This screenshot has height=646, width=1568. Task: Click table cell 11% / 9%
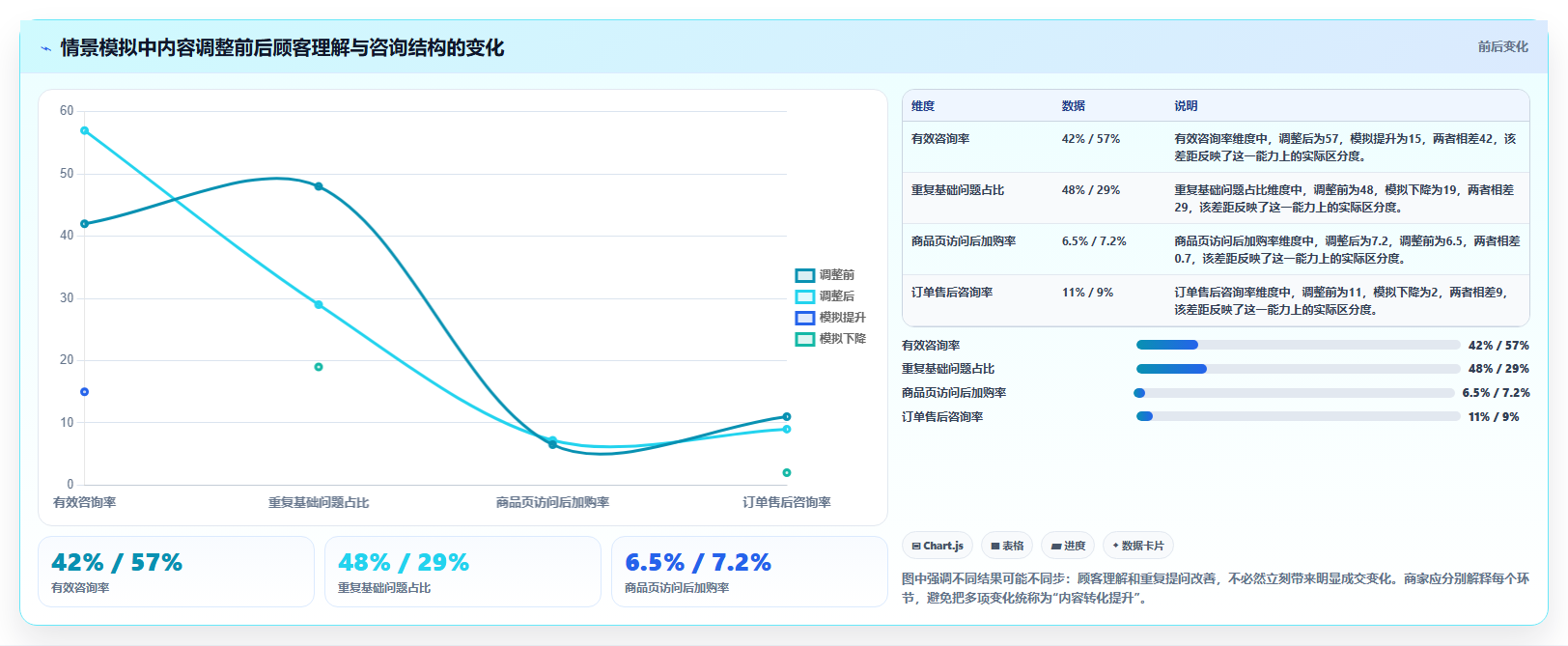point(1087,293)
